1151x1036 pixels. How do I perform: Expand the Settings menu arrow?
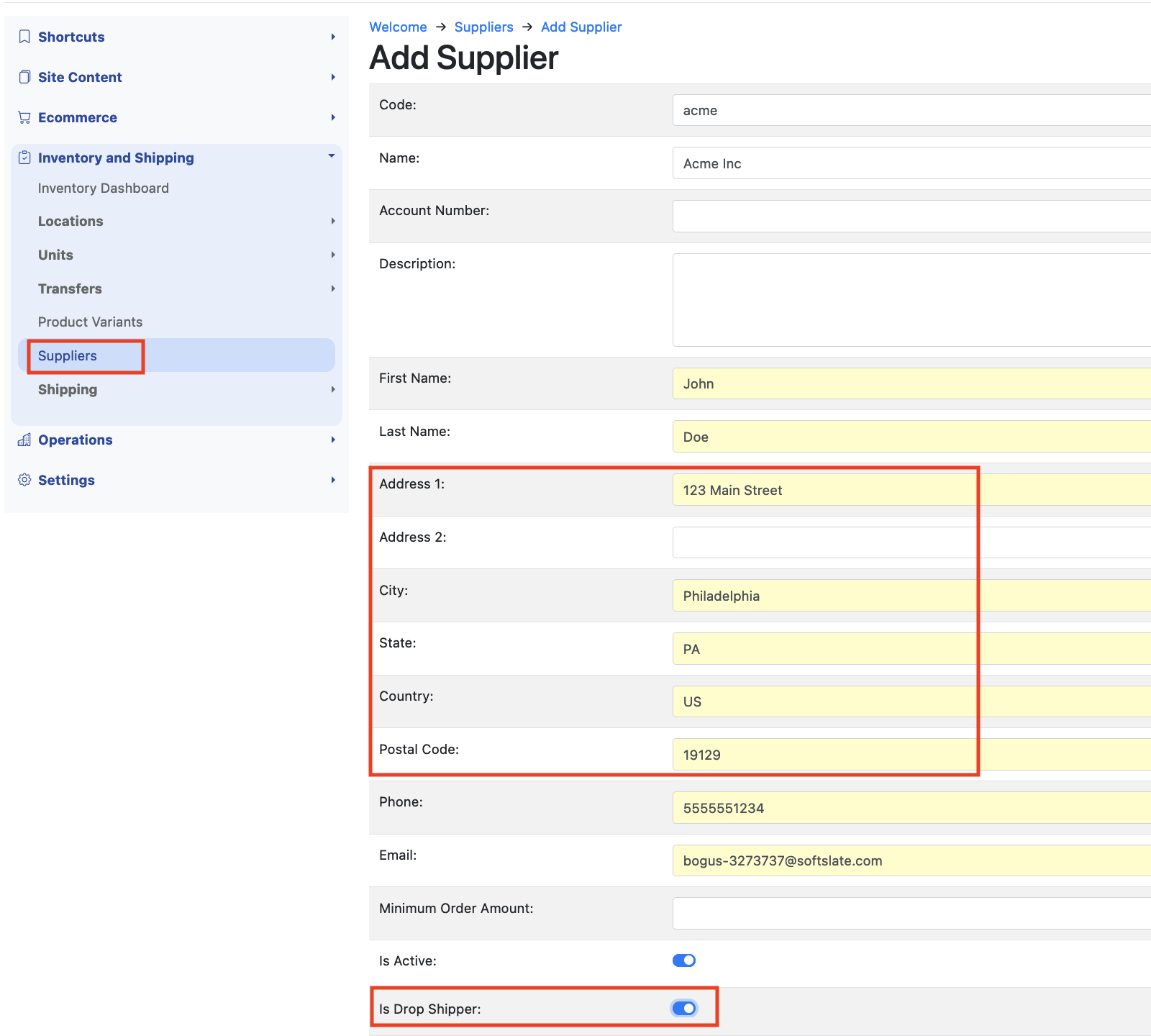pyautogui.click(x=333, y=480)
